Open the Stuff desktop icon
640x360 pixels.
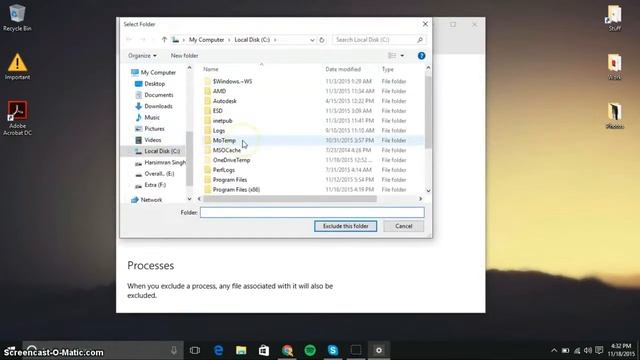click(x=614, y=18)
